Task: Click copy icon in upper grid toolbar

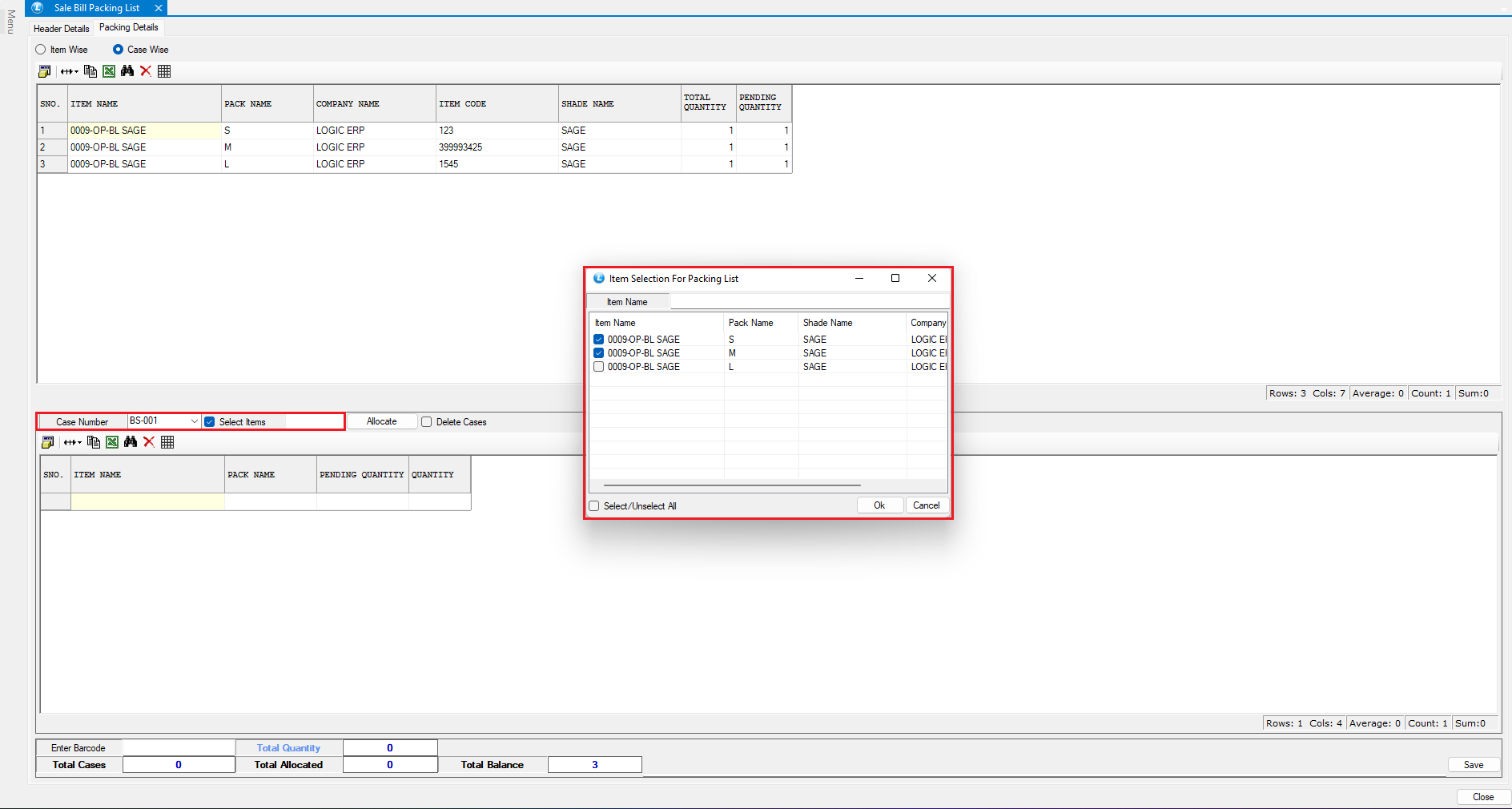Action: 90,71
